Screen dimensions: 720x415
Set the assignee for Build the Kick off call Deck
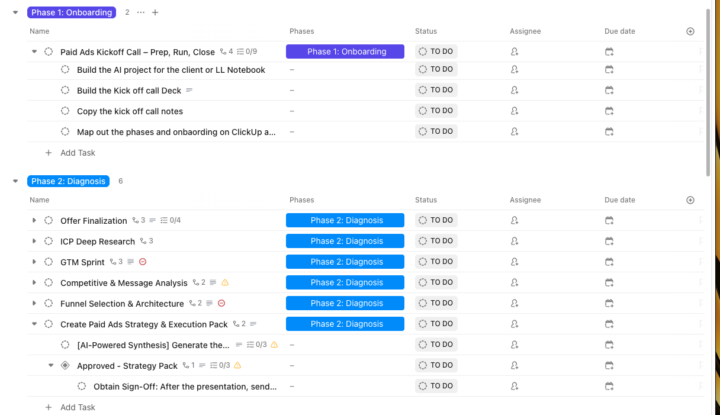(514, 90)
